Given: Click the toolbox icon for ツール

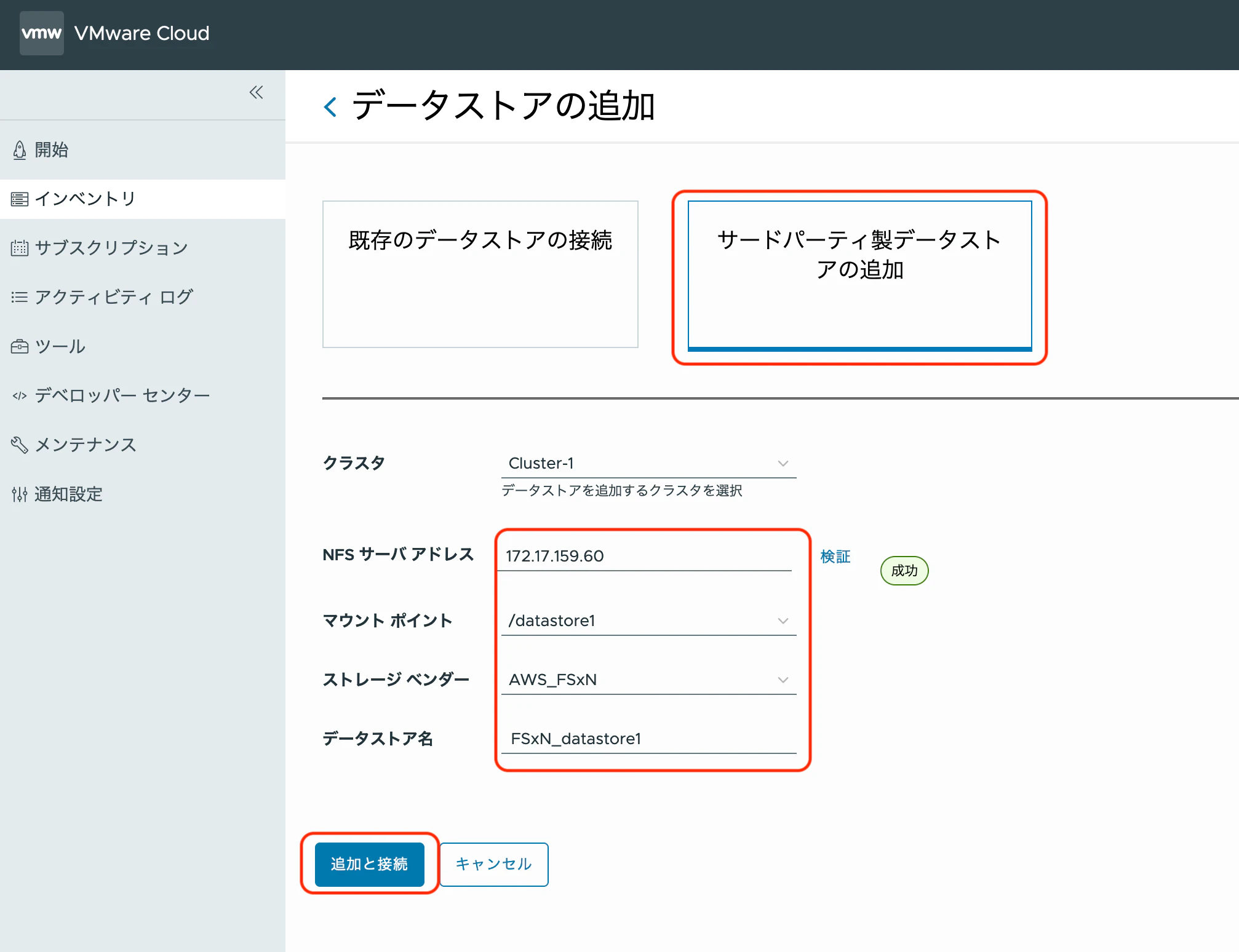Looking at the screenshot, I should [20, 347].
